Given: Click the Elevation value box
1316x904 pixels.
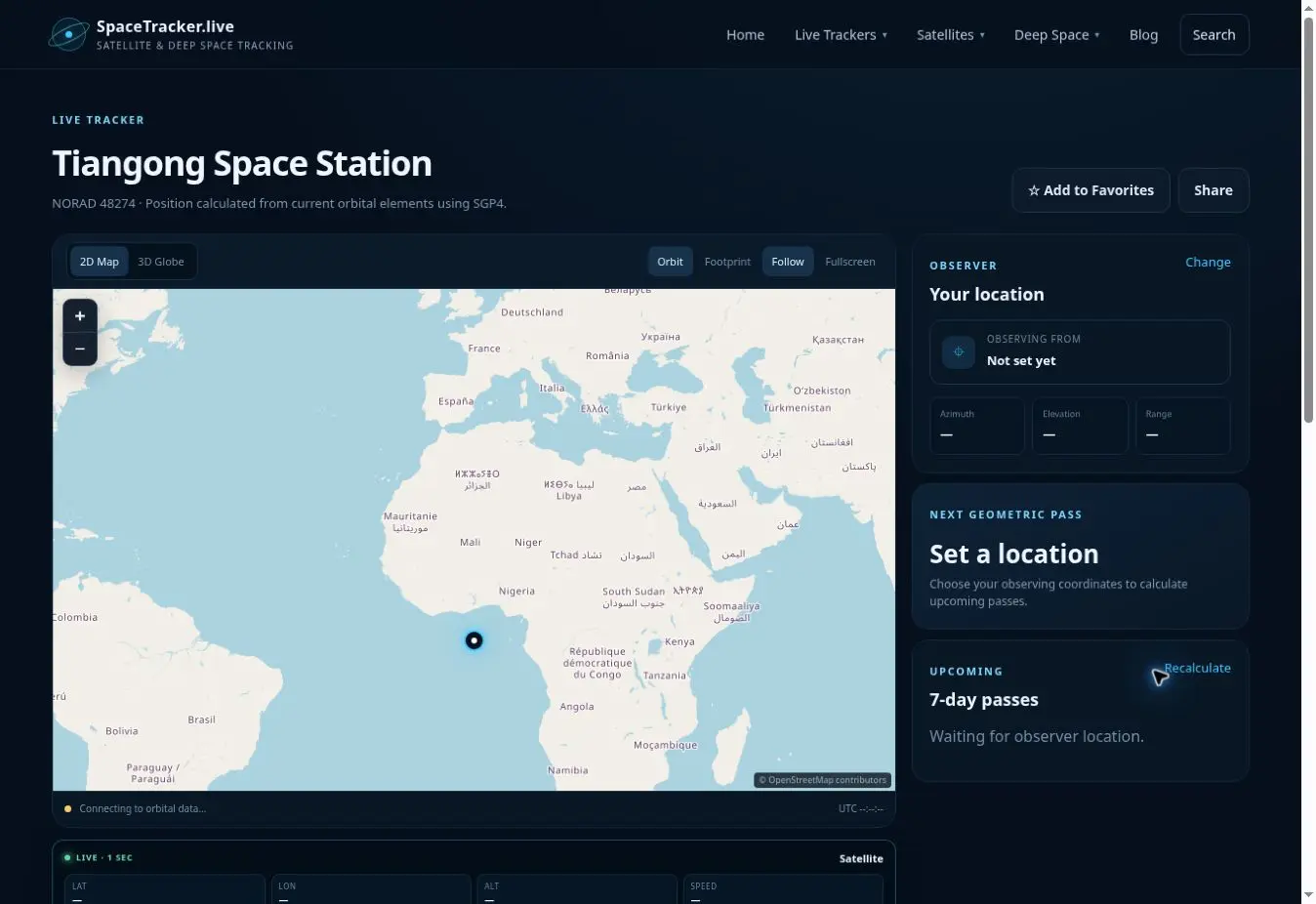Looking at the screenshot, I should 1080,426.
